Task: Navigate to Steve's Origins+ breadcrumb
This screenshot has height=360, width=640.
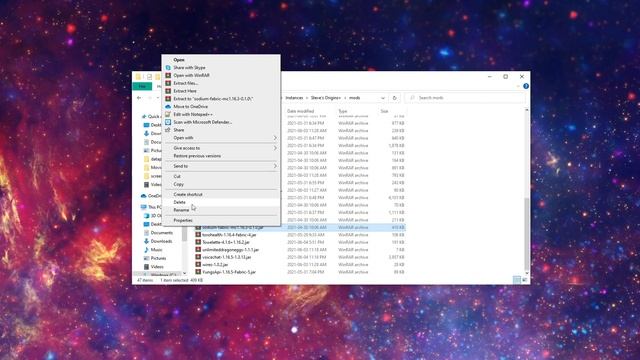Action: [x=326, y=98]
